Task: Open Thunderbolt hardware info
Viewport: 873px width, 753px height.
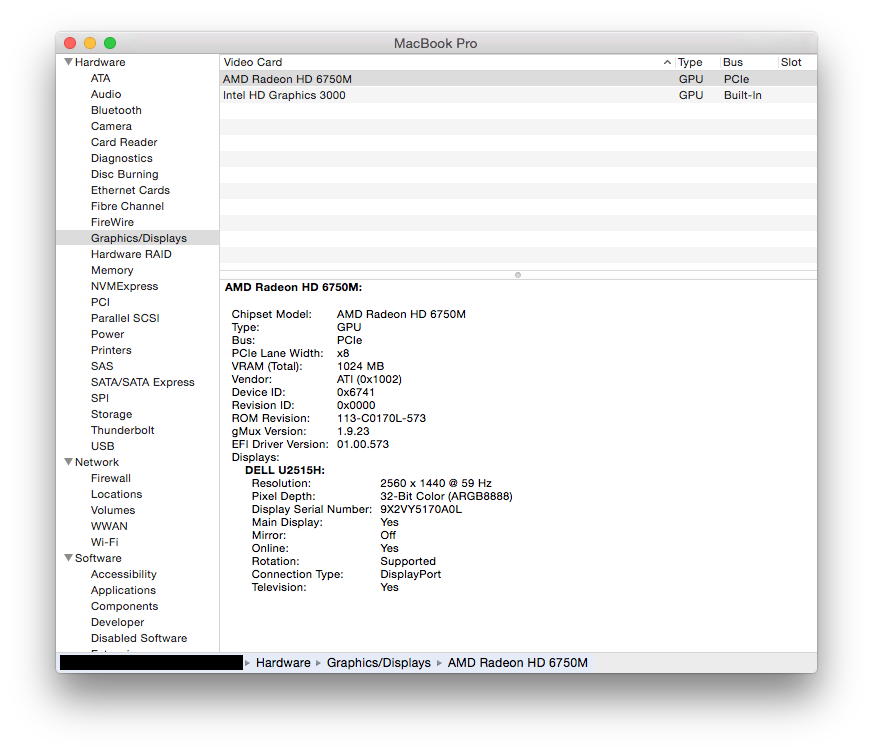Action: (x=122, y=430)
